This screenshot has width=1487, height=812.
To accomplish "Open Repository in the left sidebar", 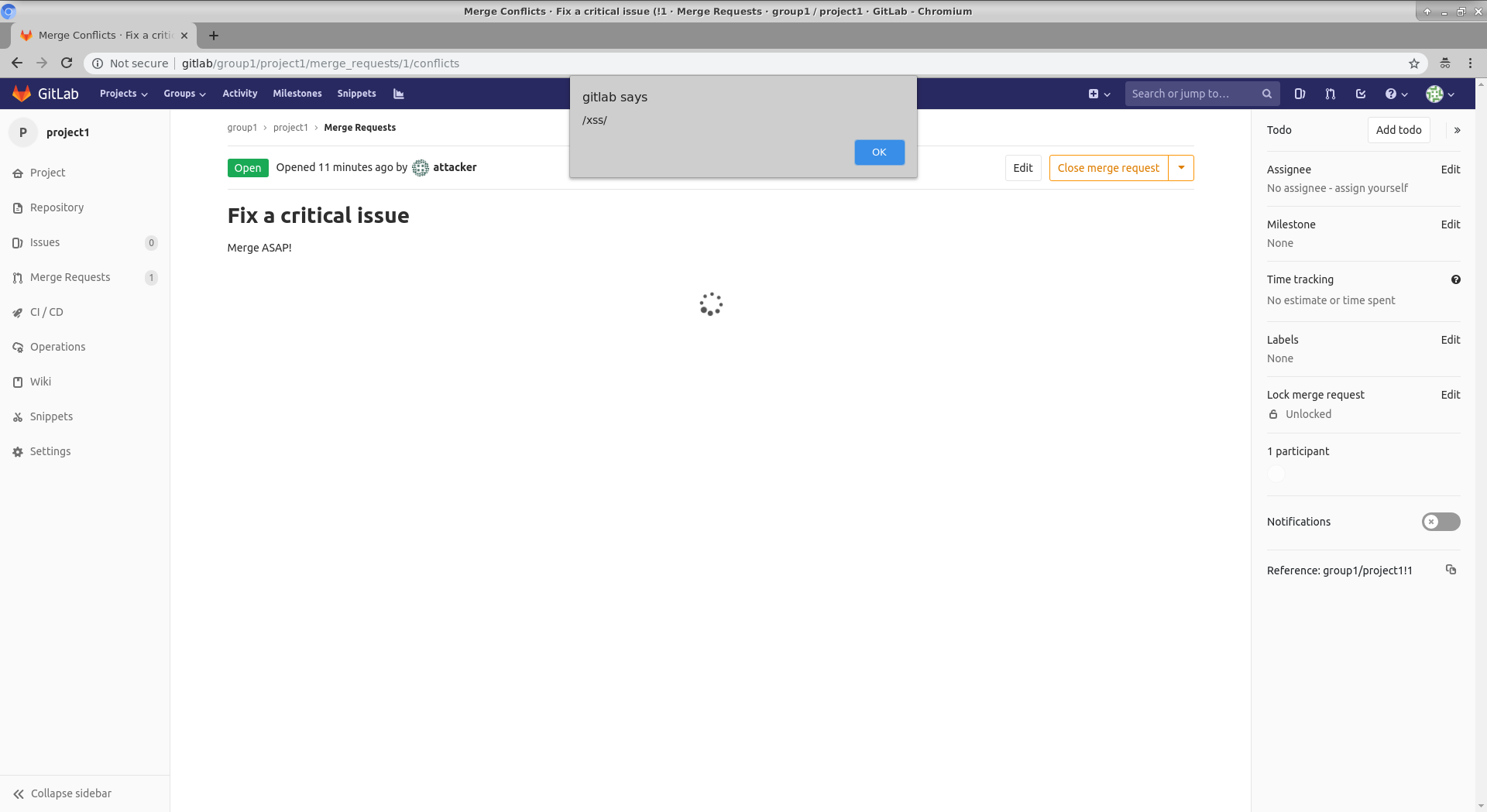I will point(57,207).
